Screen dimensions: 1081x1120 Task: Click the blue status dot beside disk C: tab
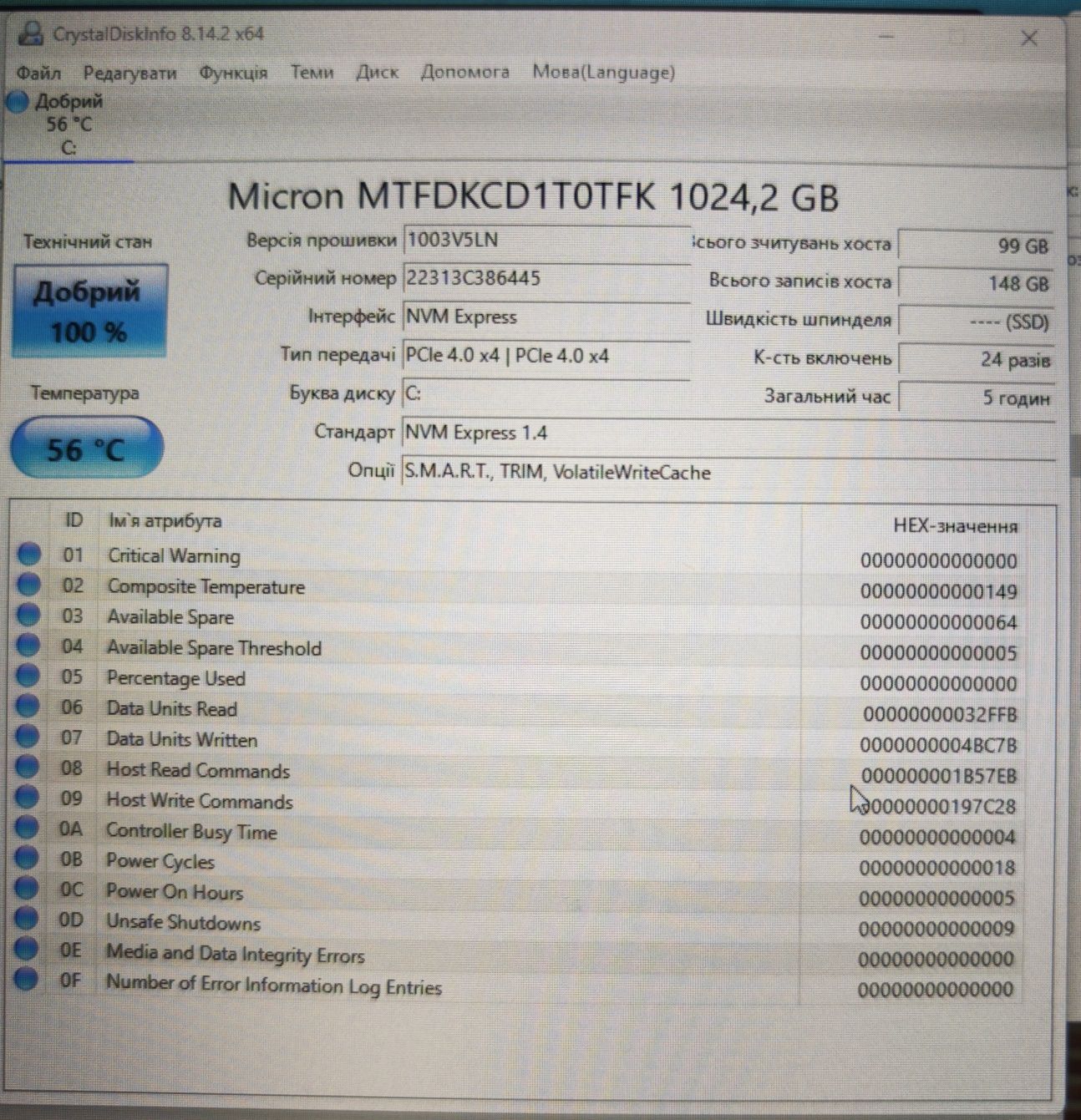pyautogui.click(x=17, y=103)
